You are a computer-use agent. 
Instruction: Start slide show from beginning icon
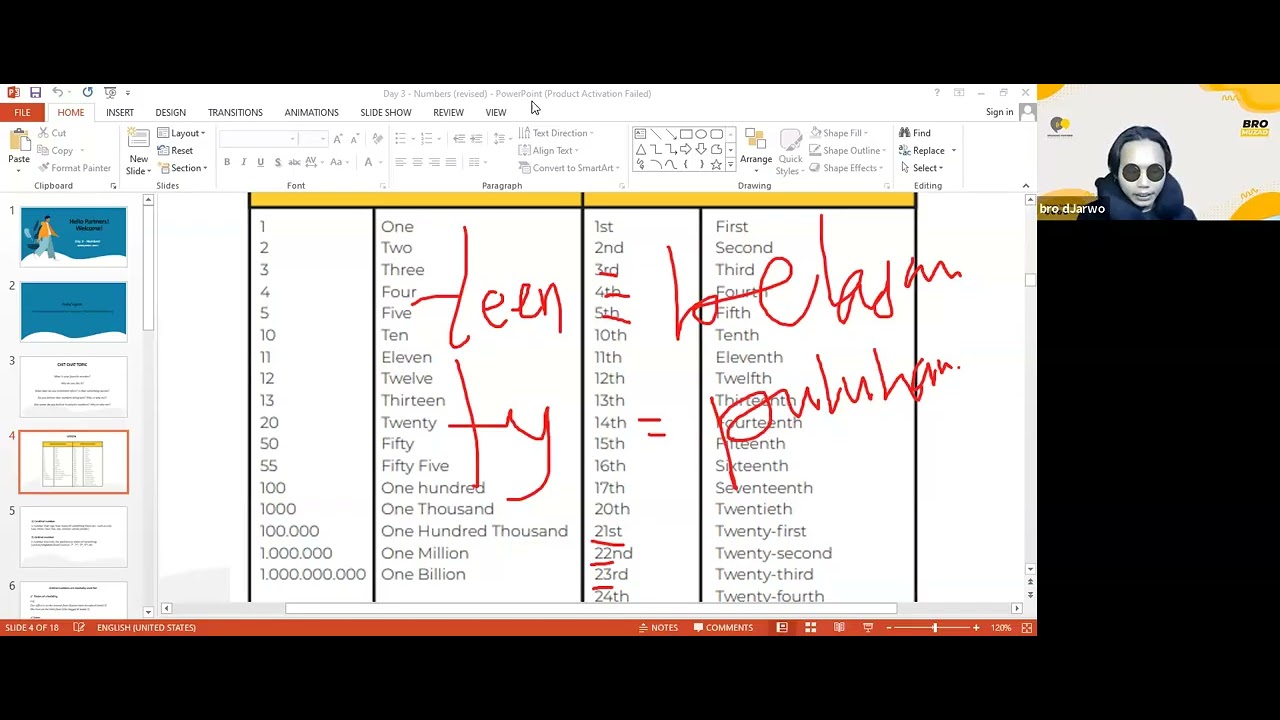click(110, 93)
